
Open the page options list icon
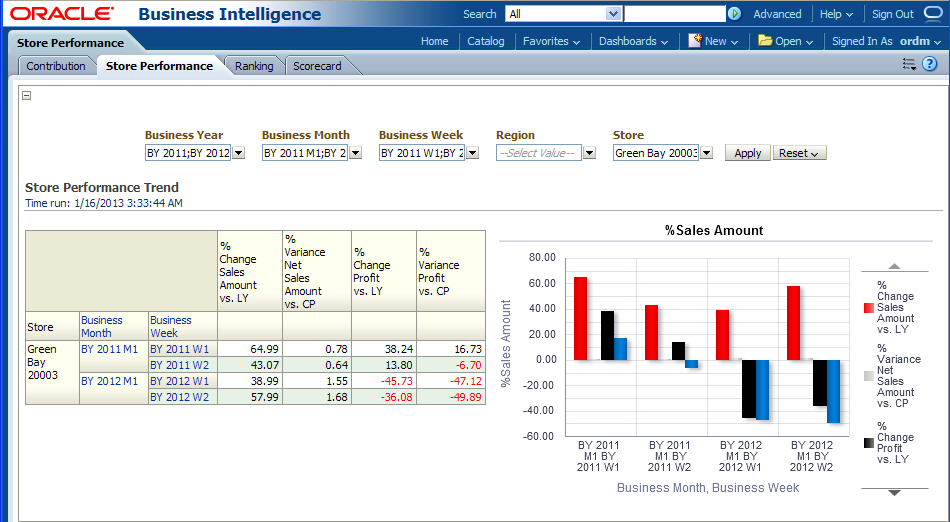tap(908, 64)
